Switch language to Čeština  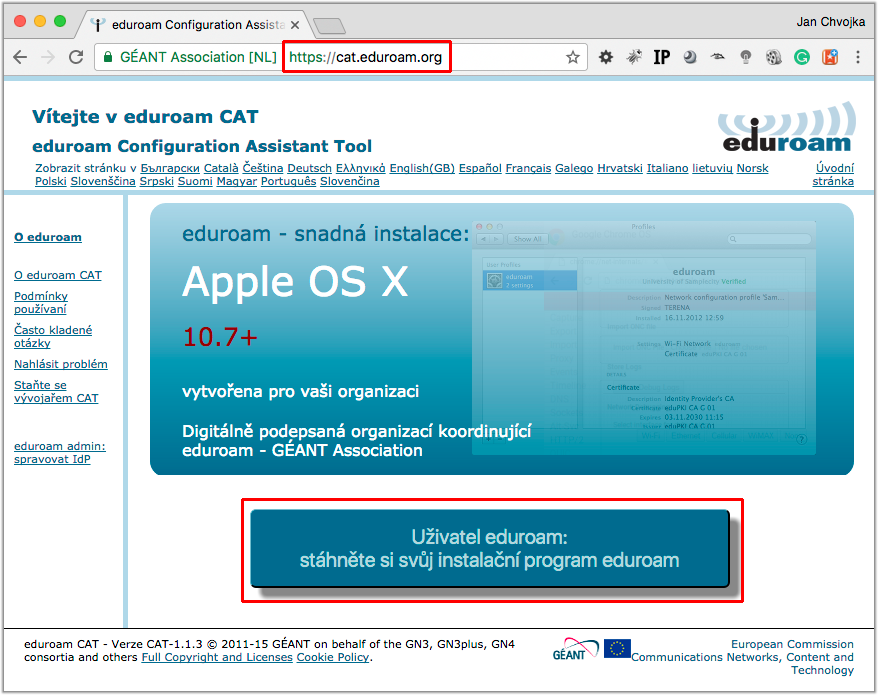263,168
